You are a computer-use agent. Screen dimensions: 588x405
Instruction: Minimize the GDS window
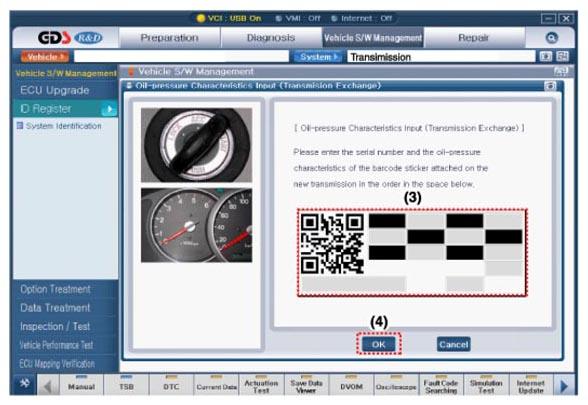[548, 18]
